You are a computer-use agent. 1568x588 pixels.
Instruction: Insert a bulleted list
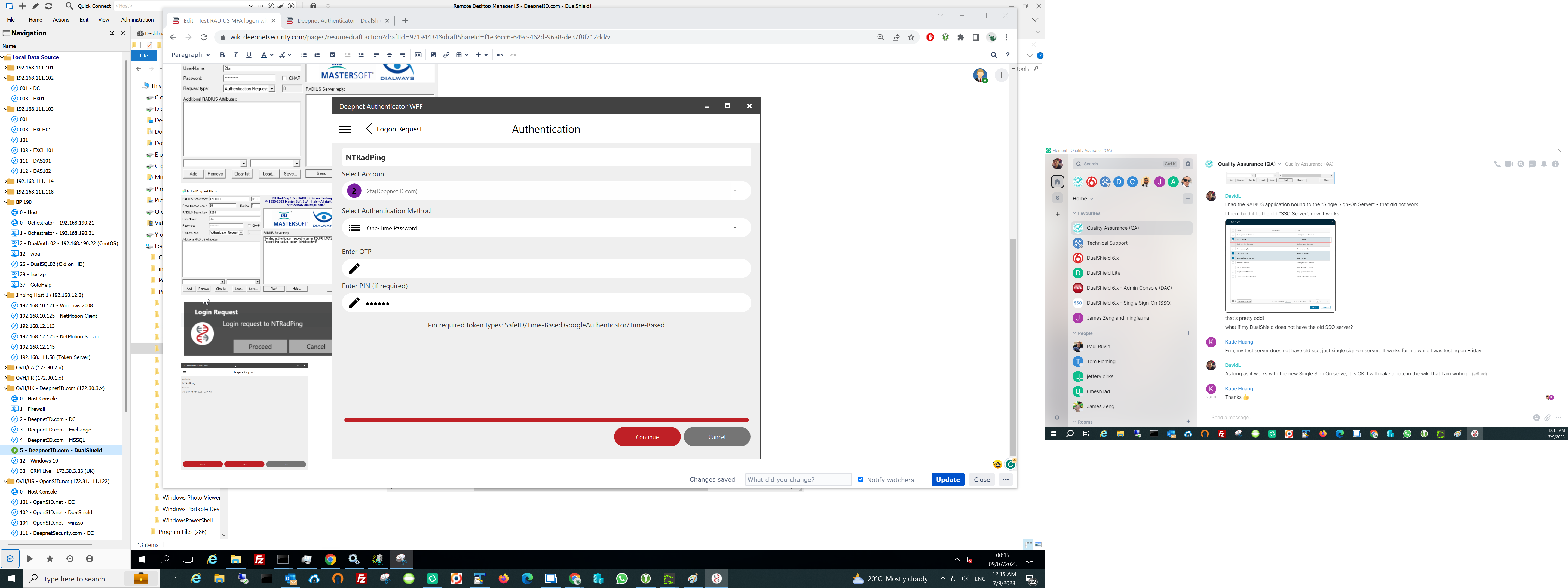pos(304,55)
